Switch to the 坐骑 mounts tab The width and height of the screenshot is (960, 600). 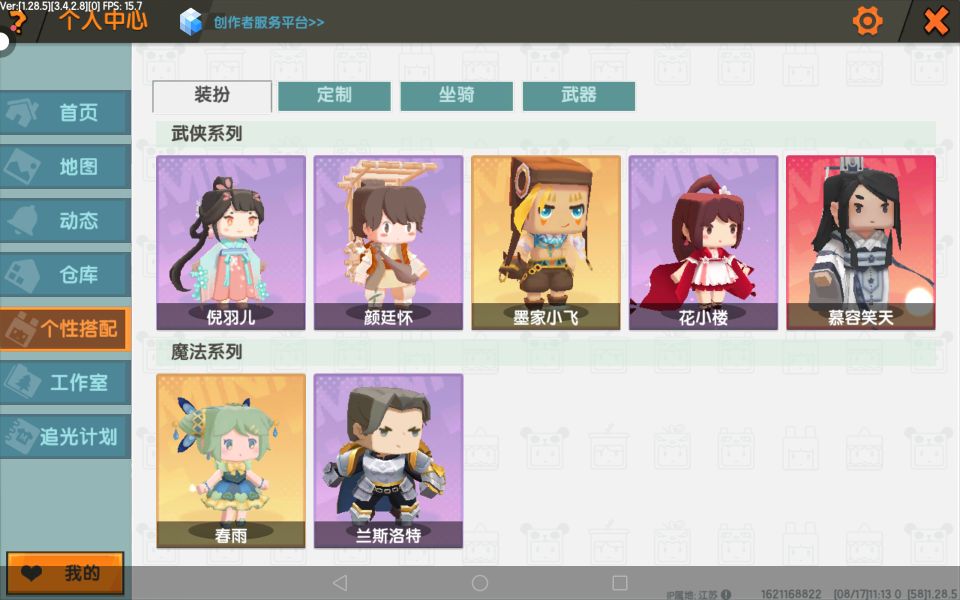[457, 96]
